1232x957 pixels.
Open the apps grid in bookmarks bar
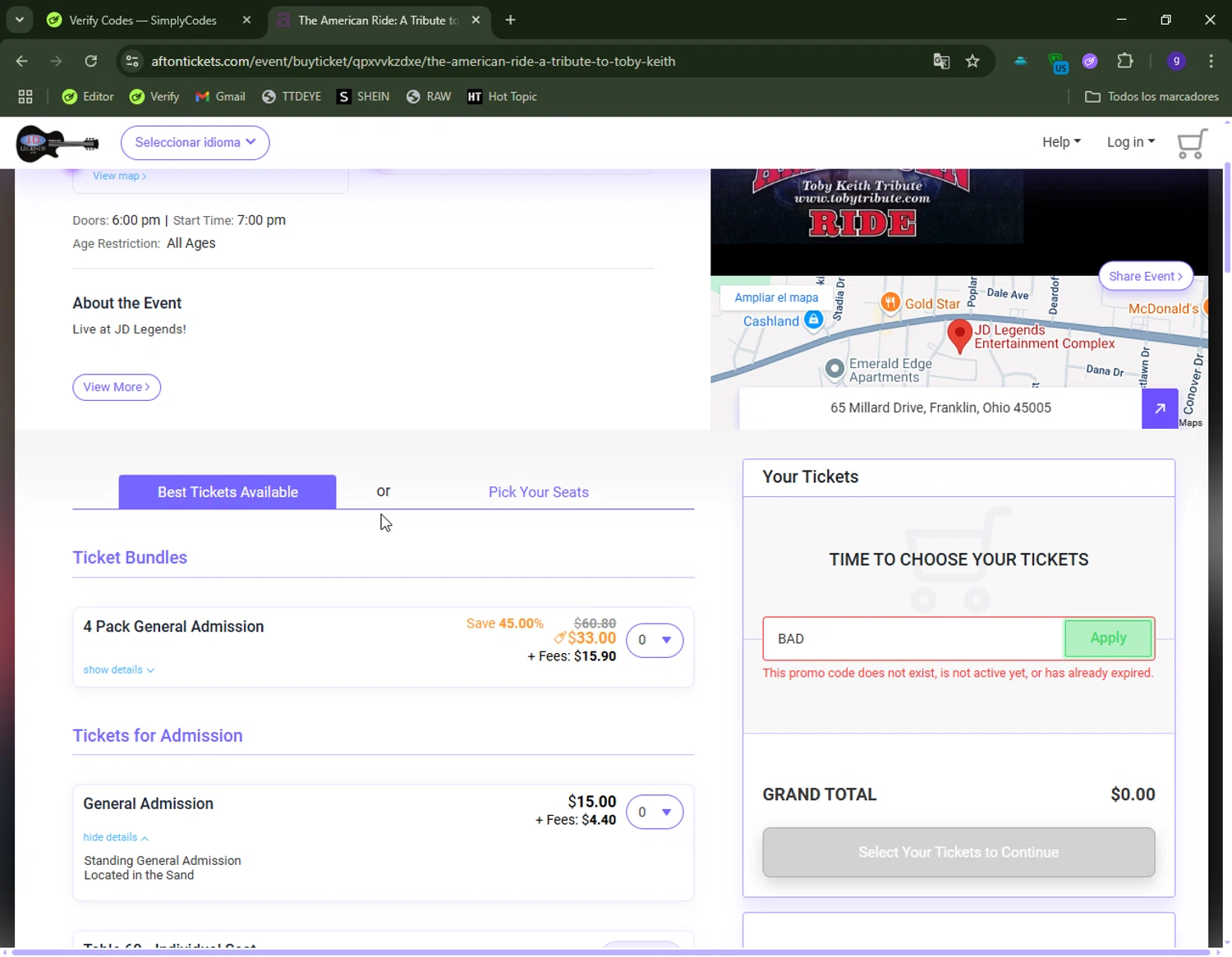pyautogui.click(x=25, y=97)
